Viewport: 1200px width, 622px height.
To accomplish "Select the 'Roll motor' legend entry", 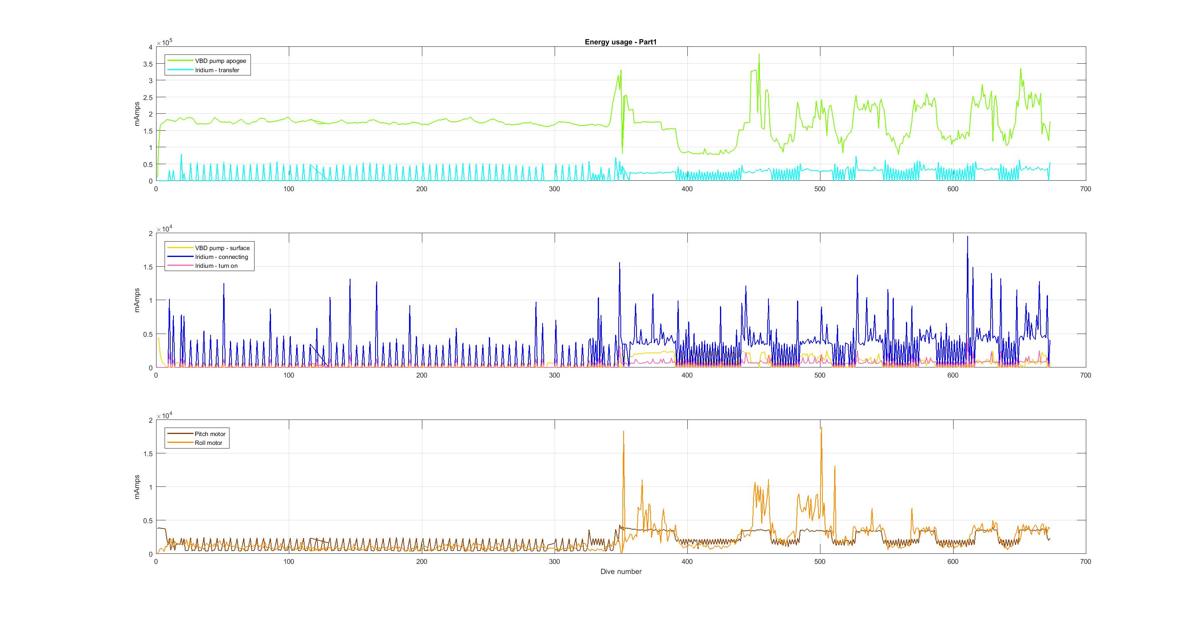I will (x=209, y=442).
